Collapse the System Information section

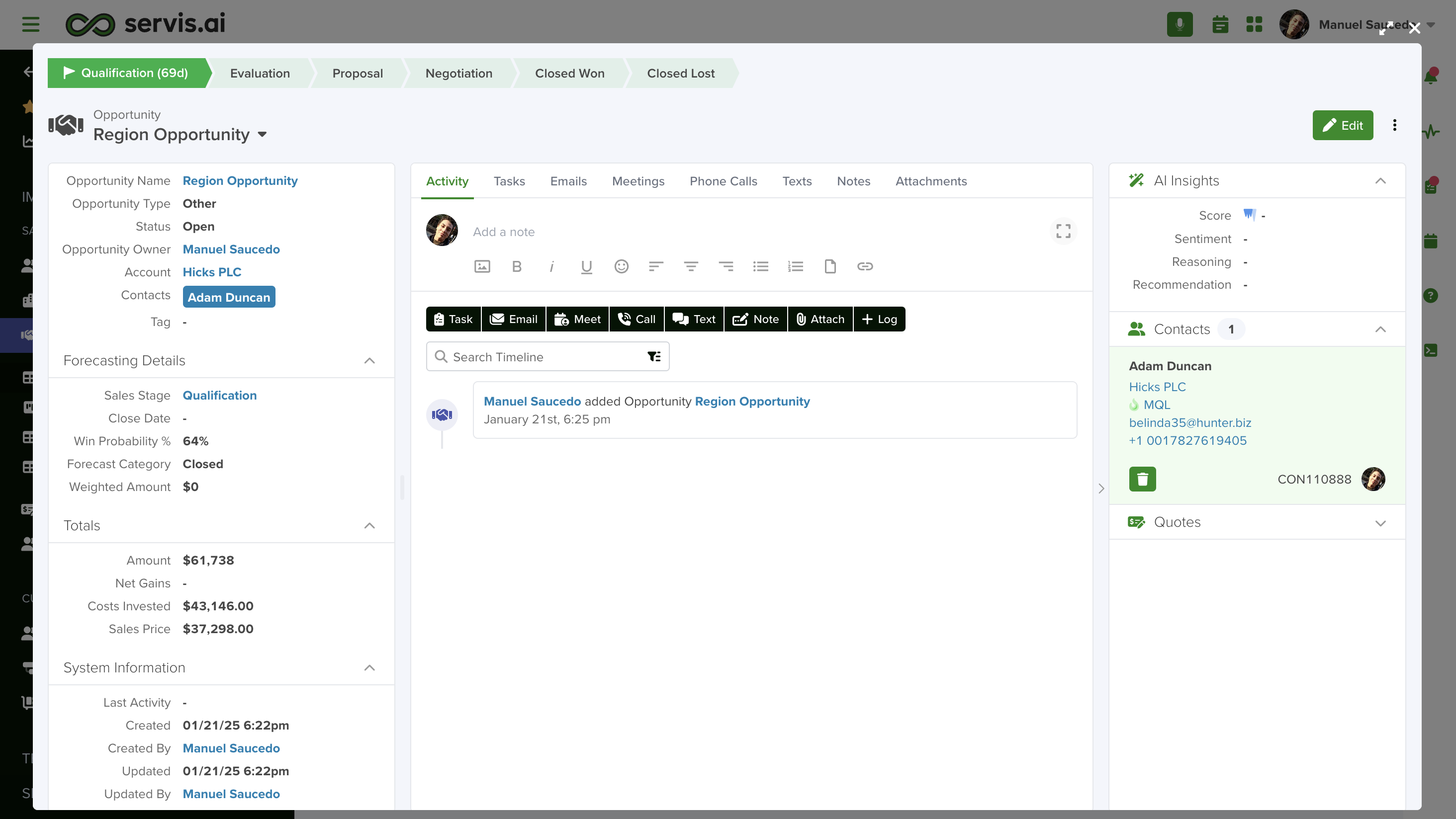click(369, 667)
